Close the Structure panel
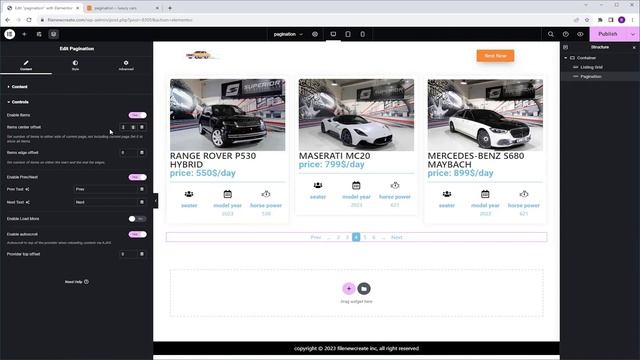 (634, 47)
